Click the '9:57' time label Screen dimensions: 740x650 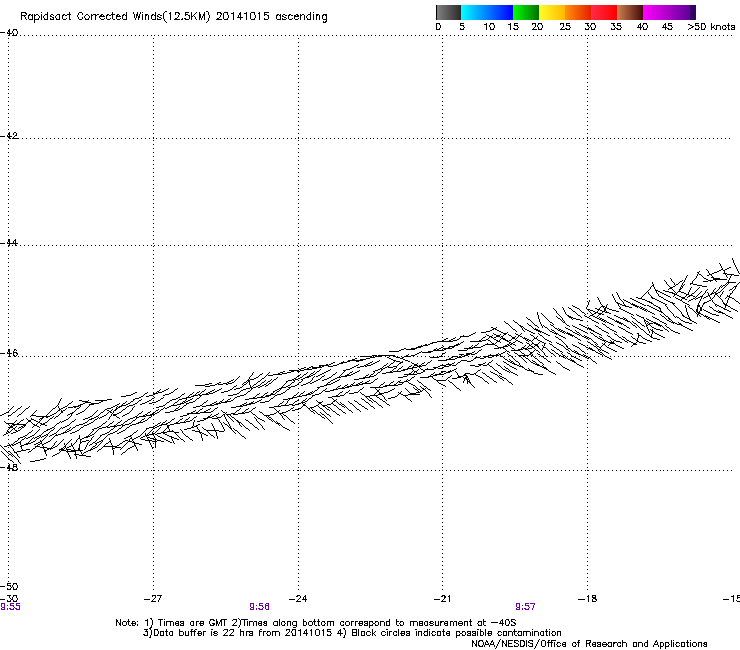[x=525, y=607]
